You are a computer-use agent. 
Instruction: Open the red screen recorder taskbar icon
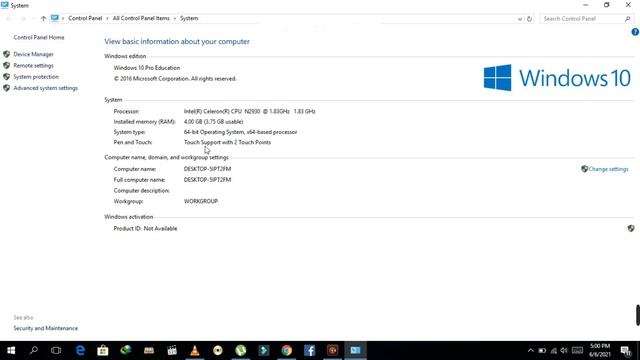coord(332,350)
